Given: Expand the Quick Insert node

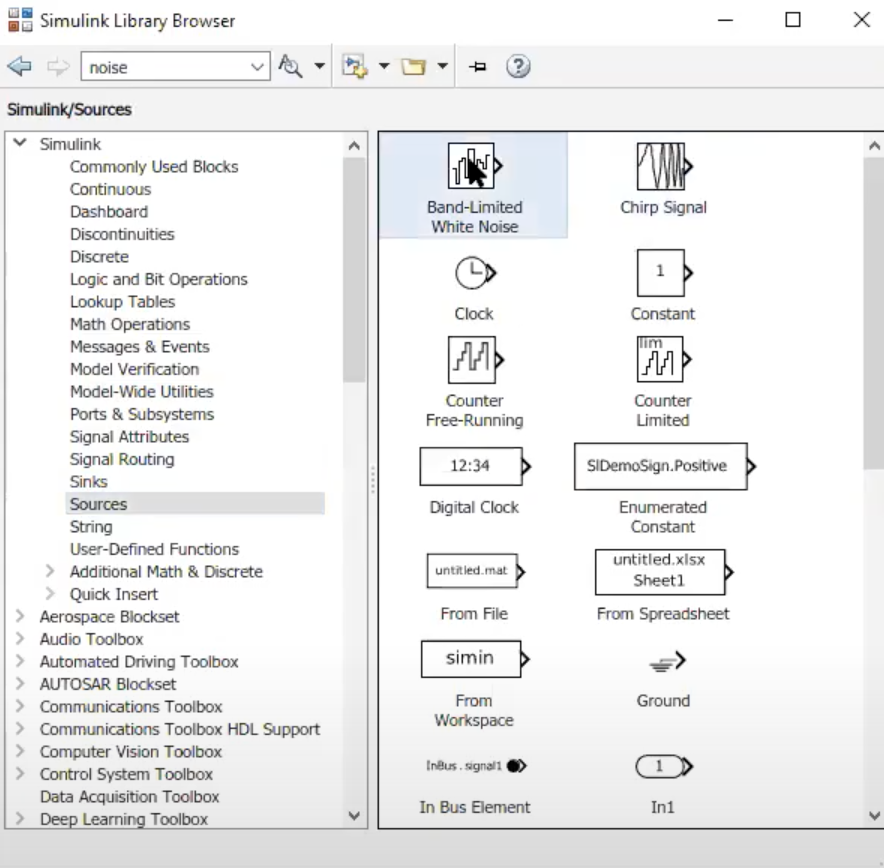Looking at the screenshot, I should pyautogui.click(x=50, y=594).
